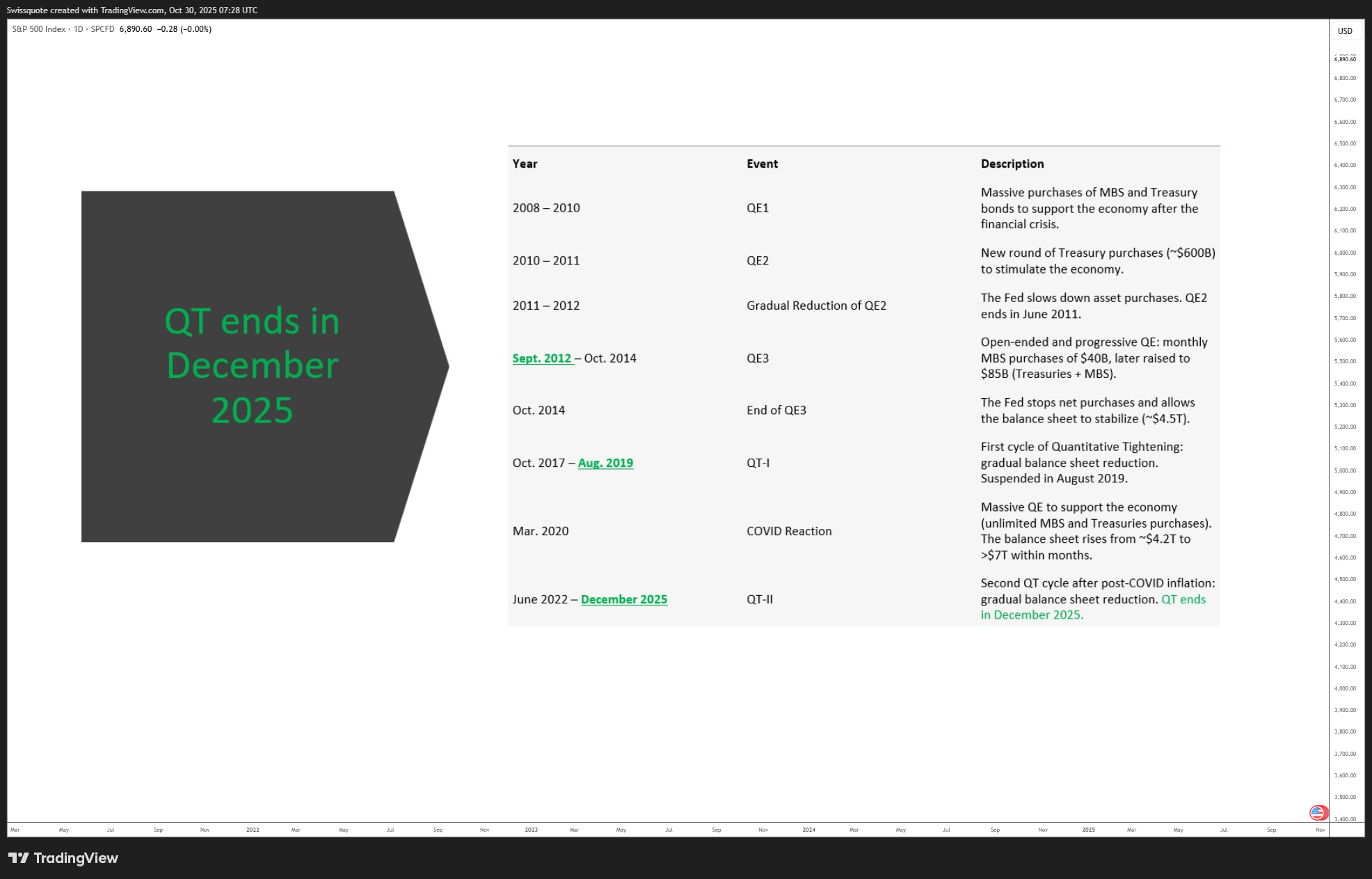Click the US flag icon near price axis
The image size is (1372, 879).
pos(1318,812)
